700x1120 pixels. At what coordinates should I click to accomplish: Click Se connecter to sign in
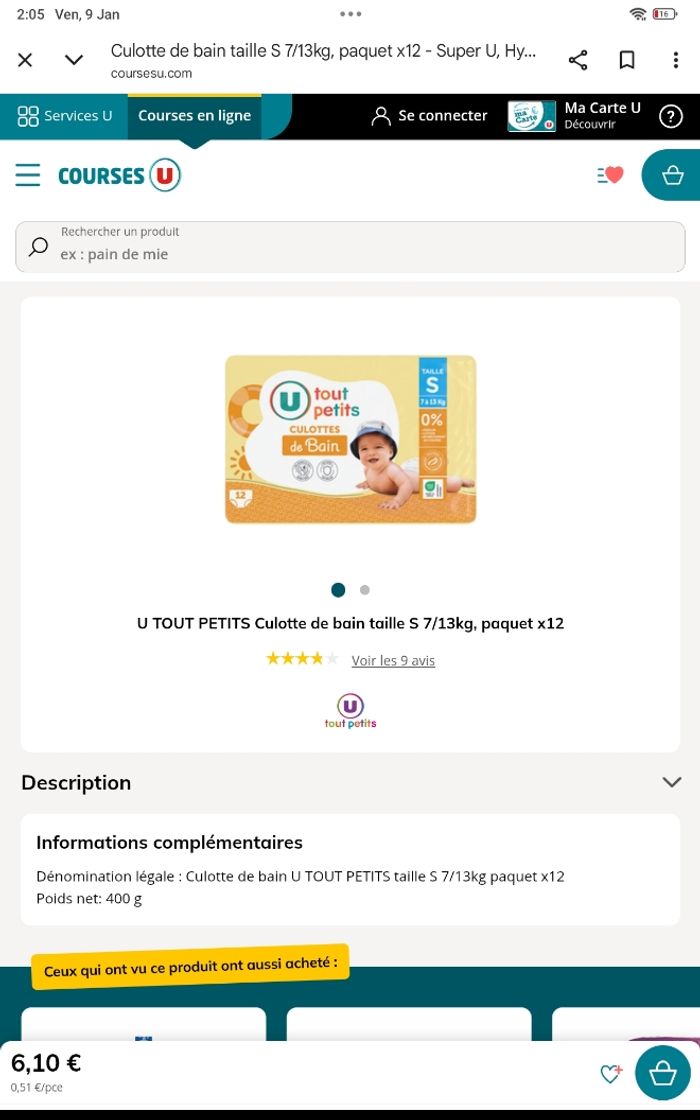pos(429,116)
